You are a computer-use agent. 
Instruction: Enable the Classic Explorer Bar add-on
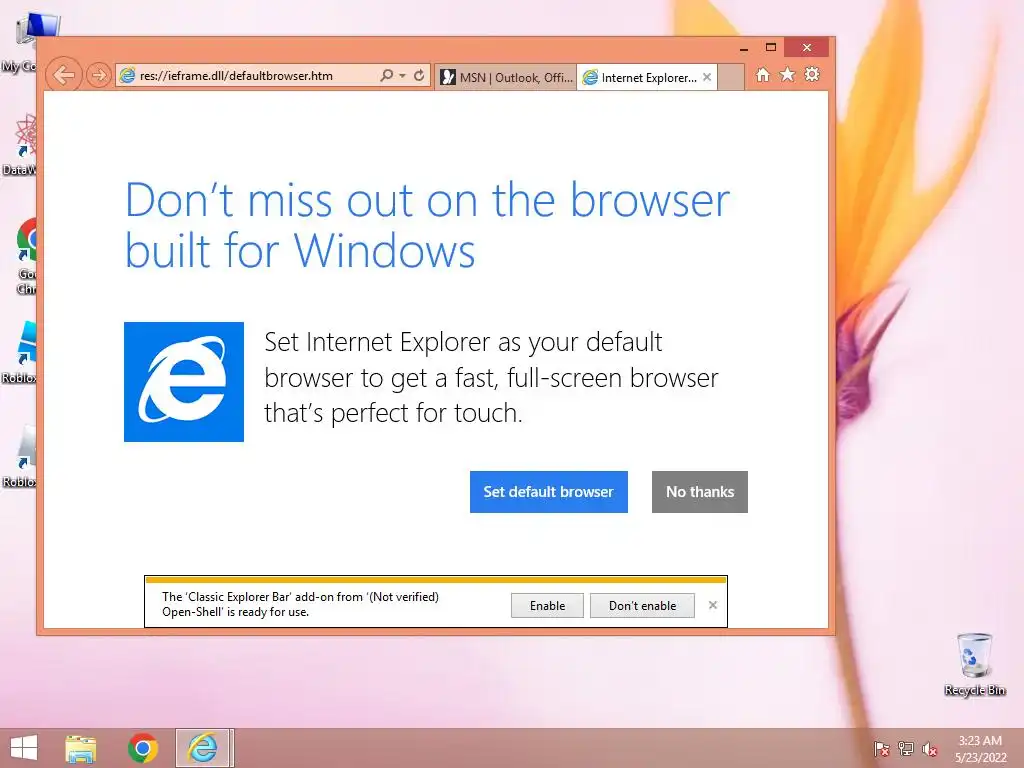coord(547,605)
